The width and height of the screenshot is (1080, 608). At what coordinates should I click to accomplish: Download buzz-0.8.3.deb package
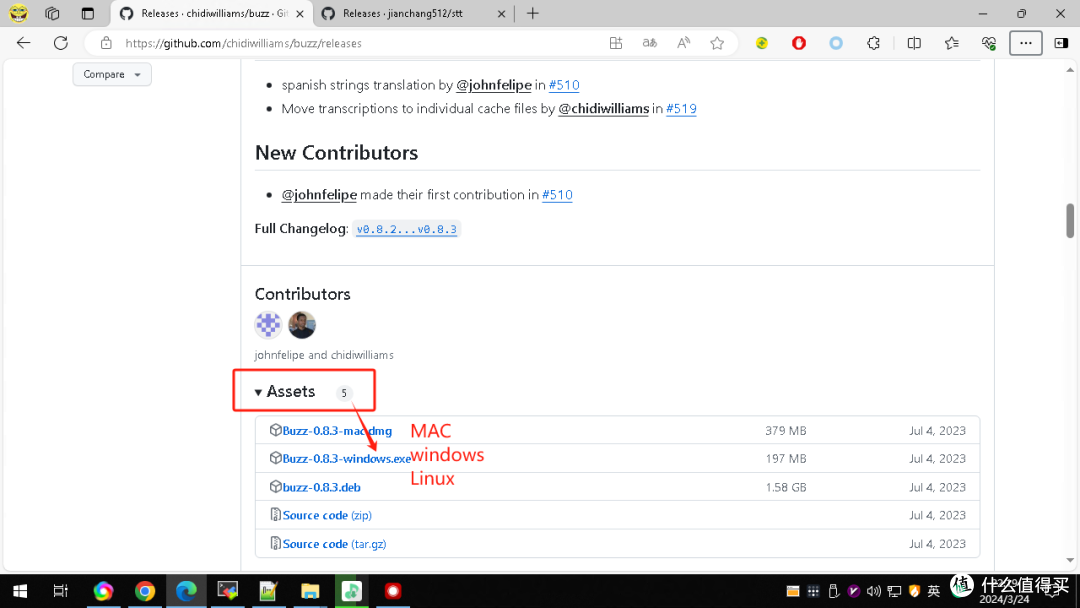click(x=322, y=488)
